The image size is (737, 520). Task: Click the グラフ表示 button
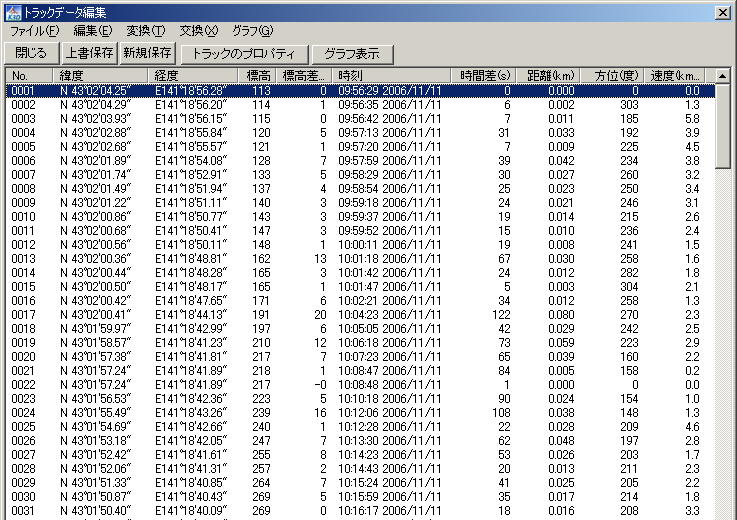(351, 53)
